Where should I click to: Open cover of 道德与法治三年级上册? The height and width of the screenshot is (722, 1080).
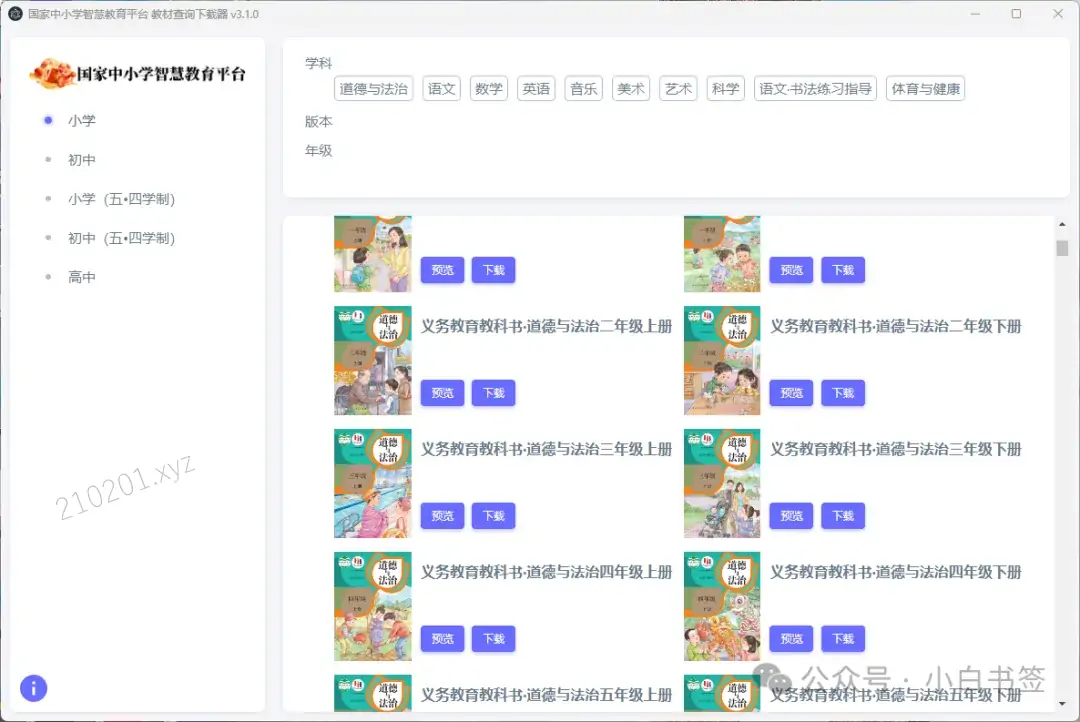pos(373,483)
